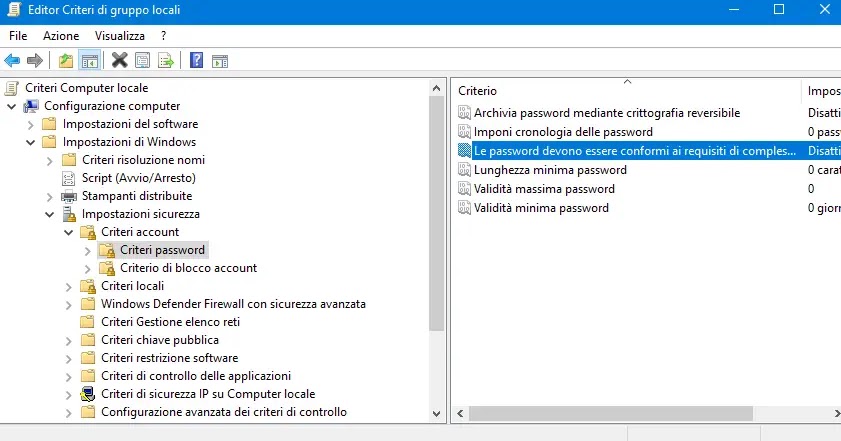Click the blue Help question mark icon
Image resolution: width=841 pixels, height=441 pixels.
[196, 60]
